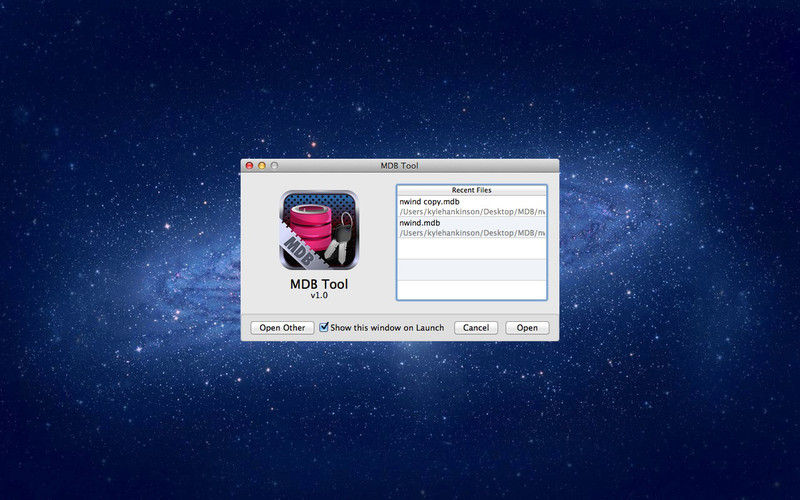Toggle Show this window on Launch checkbox
This screenshot has height=500, width=800.
pos(324,327)
